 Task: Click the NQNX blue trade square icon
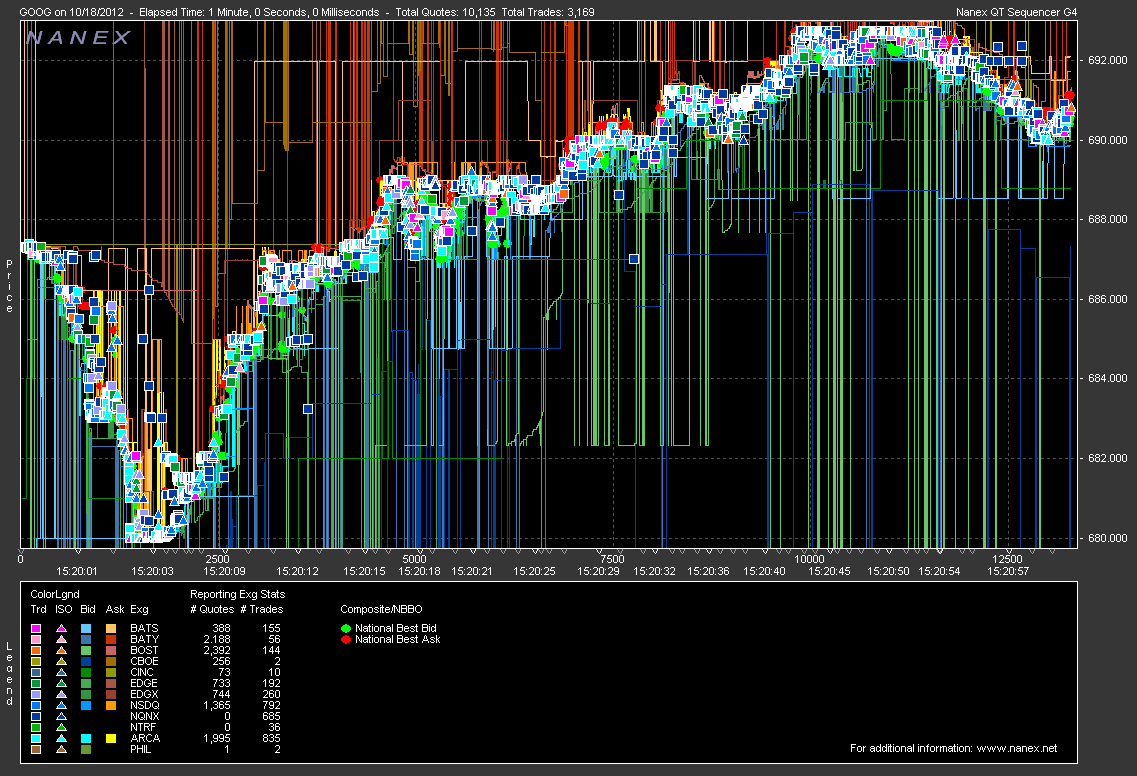[x=36, y=716]
